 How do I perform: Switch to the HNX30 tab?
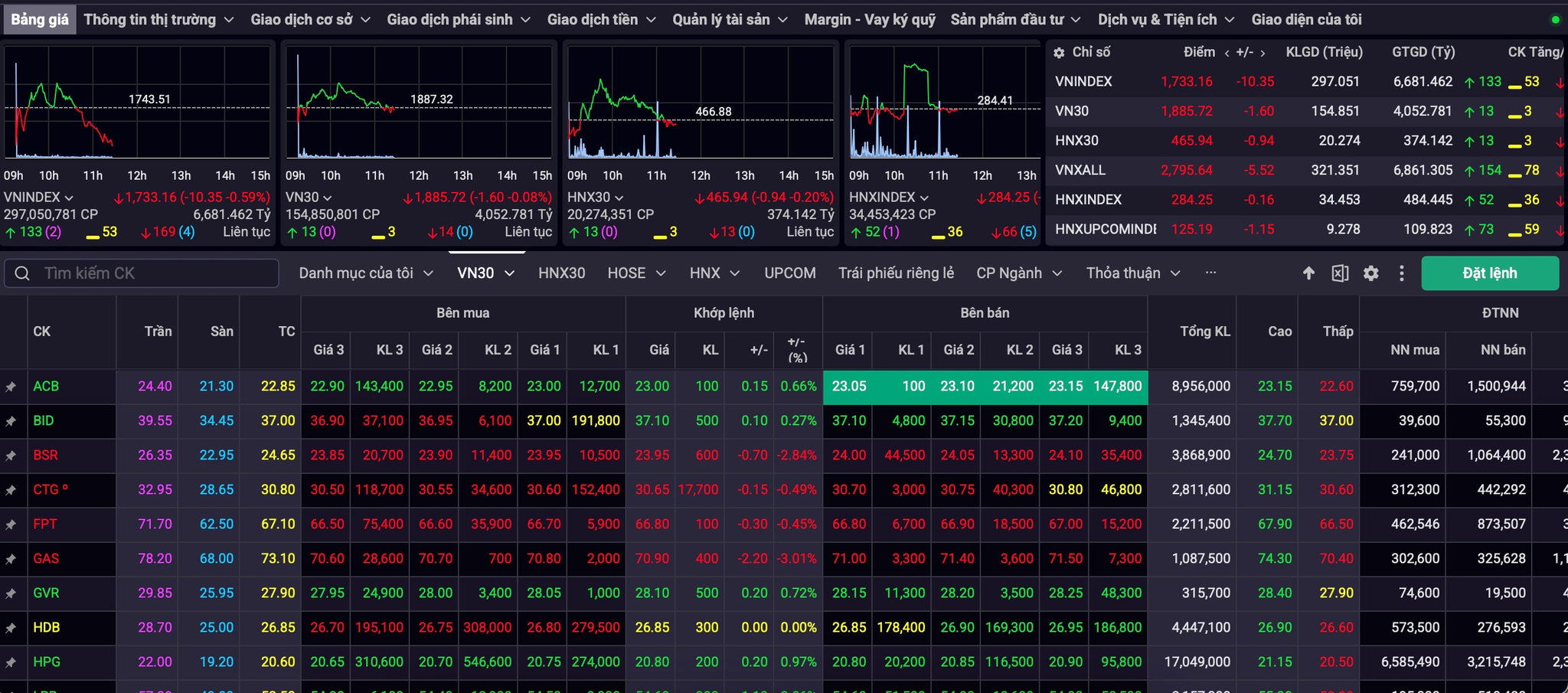[561, 273]
